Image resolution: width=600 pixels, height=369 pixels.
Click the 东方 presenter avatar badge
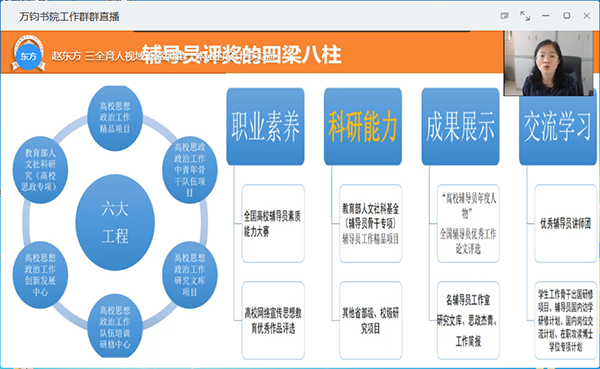(28, 54)
